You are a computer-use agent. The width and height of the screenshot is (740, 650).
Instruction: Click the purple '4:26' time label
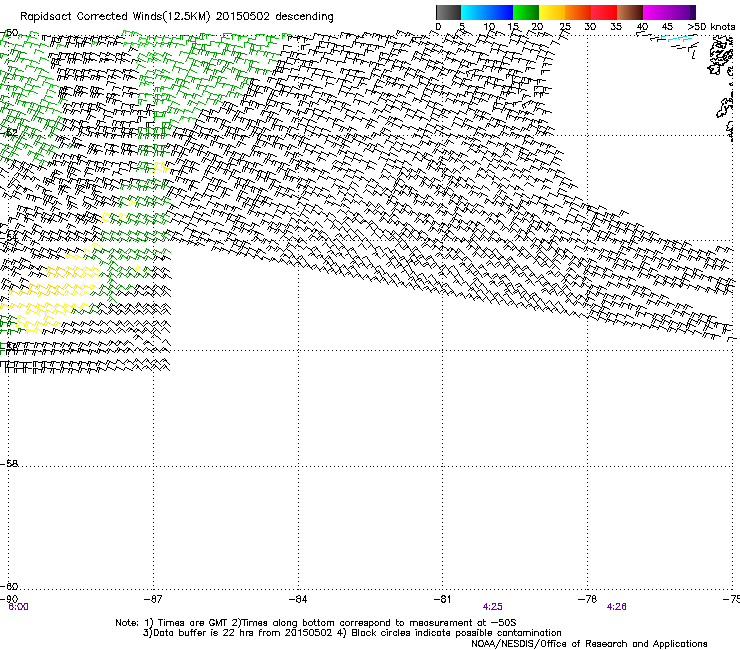coord(616,607)
